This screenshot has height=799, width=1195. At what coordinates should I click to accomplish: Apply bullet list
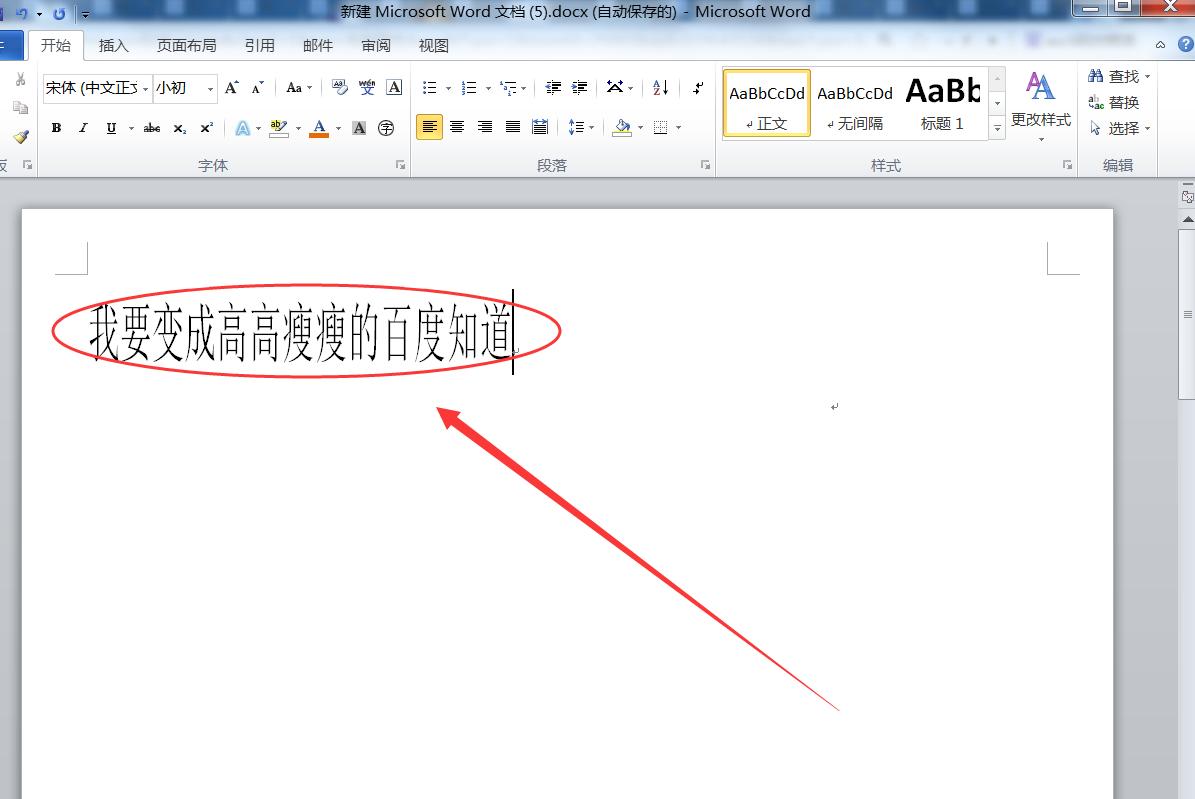point(430,88)
